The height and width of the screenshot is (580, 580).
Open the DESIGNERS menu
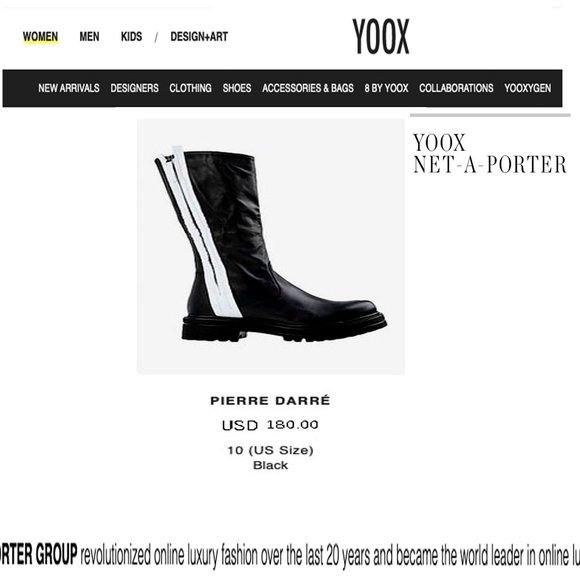134,88
